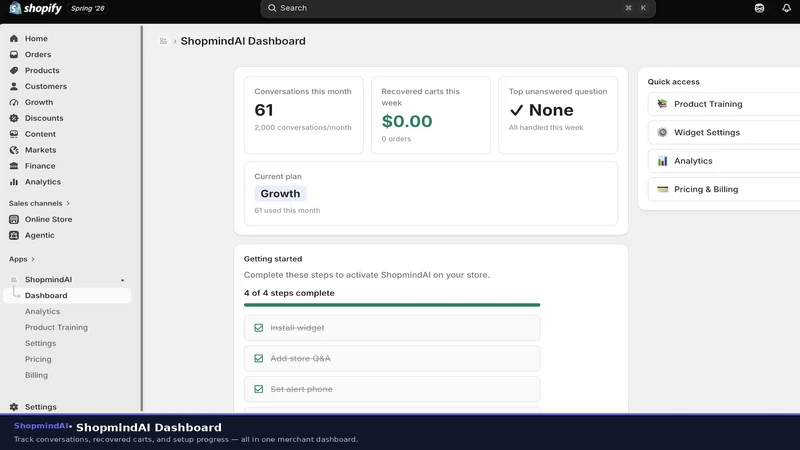800x450 pixels.
Task: Click the setup steps progress bar
Action: pyautogui.click(x=392, y=305)
